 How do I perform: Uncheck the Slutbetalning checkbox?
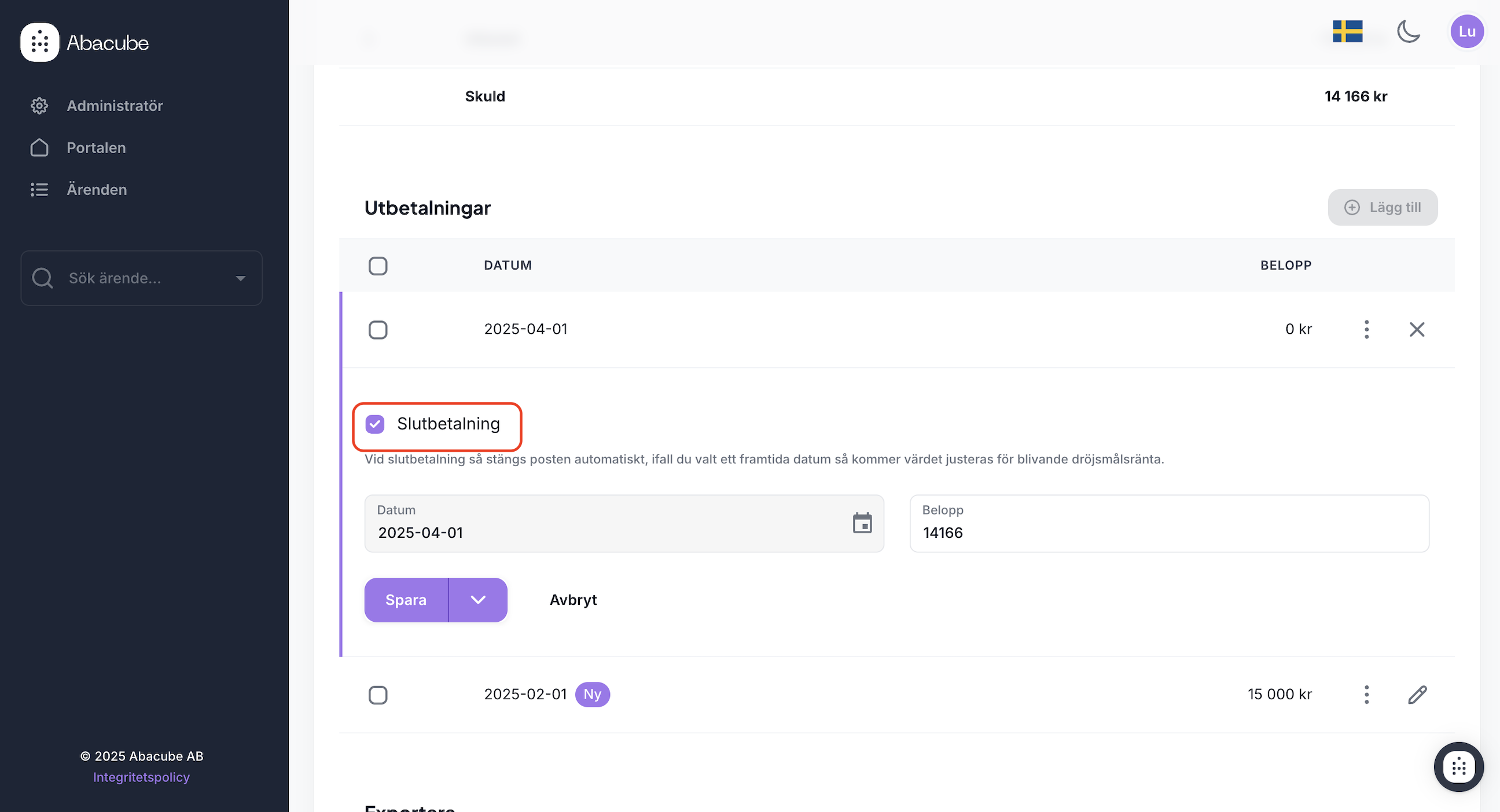(x=375, y=425)
